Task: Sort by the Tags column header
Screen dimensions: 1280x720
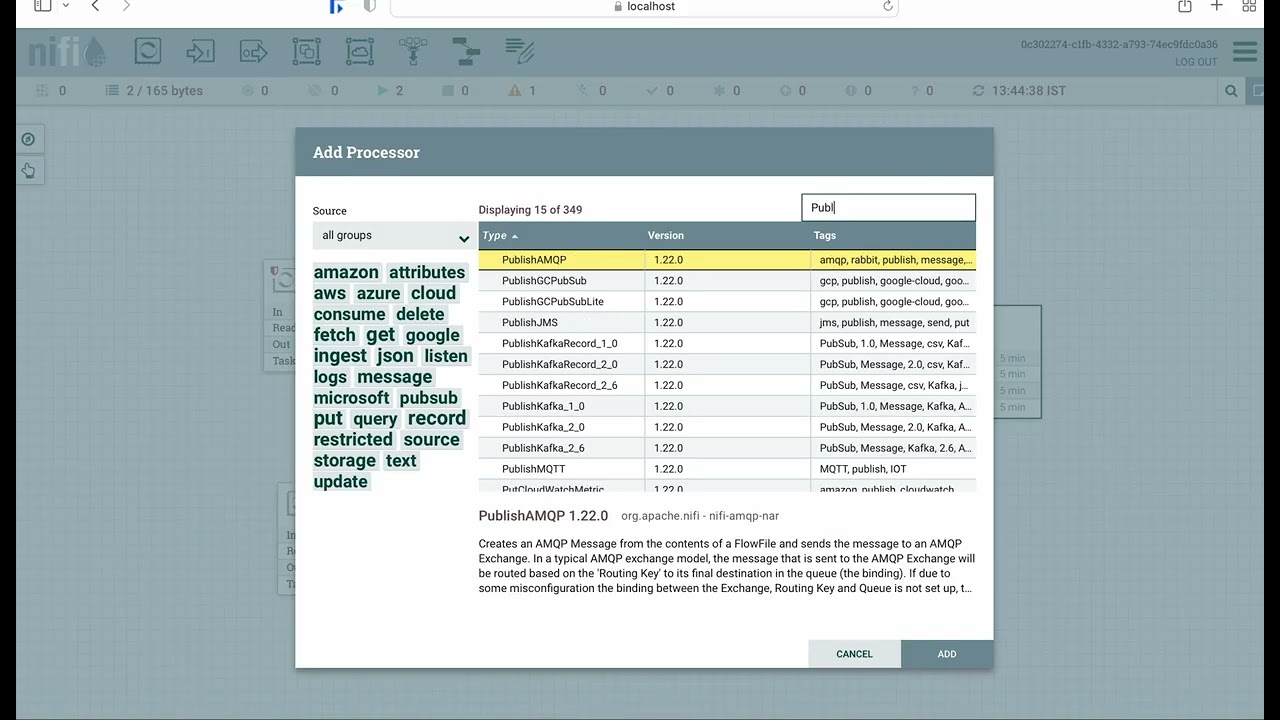Action: point(893,236)
